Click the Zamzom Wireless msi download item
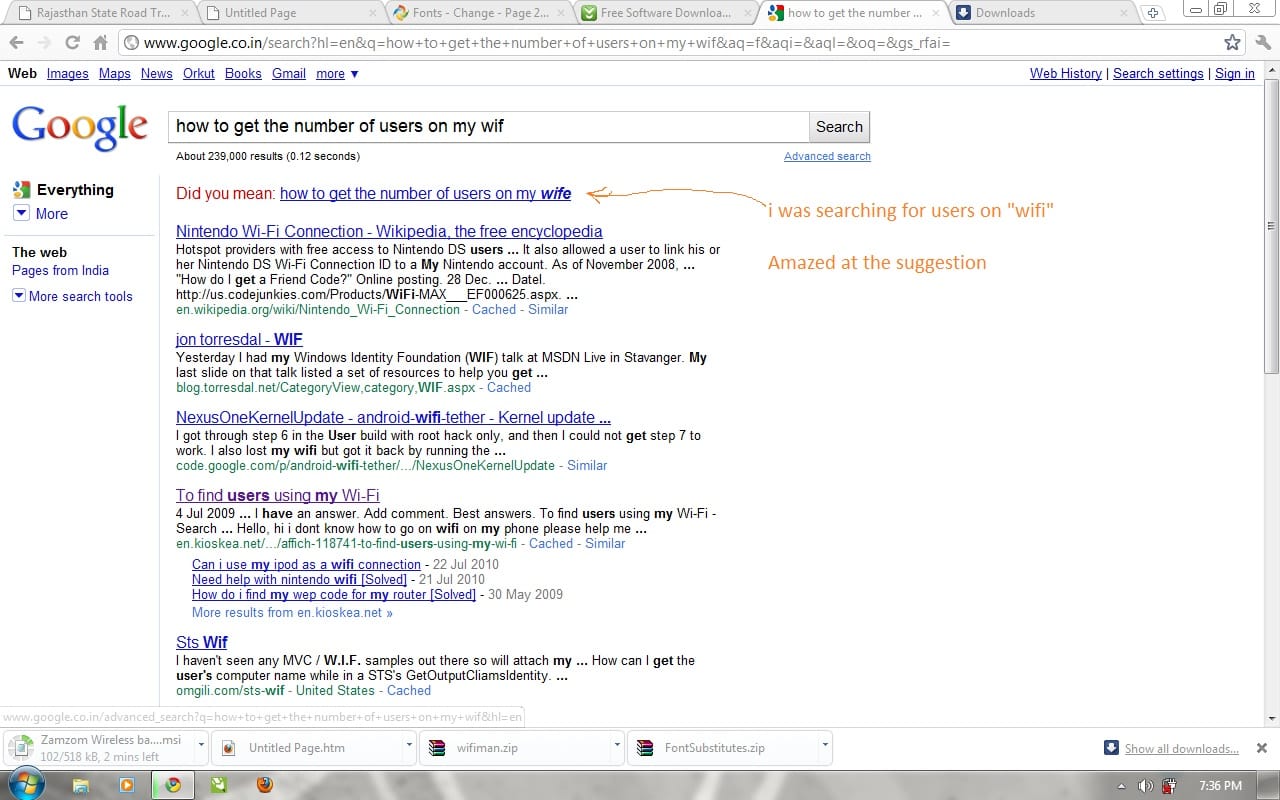Image resolution: width=1280 pixels, height=800 pixels. pos(98,747)
